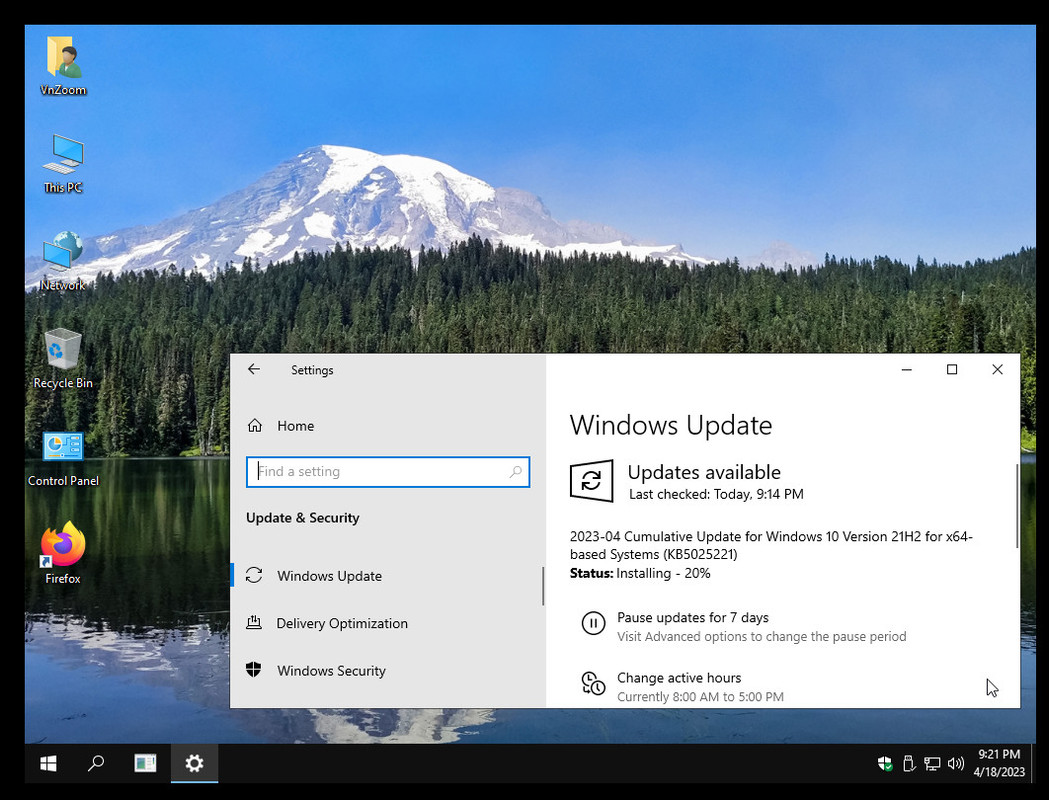1049x800 pixels.
Task: Open Windows Security tray shield icon
Action: pos(885,763)
